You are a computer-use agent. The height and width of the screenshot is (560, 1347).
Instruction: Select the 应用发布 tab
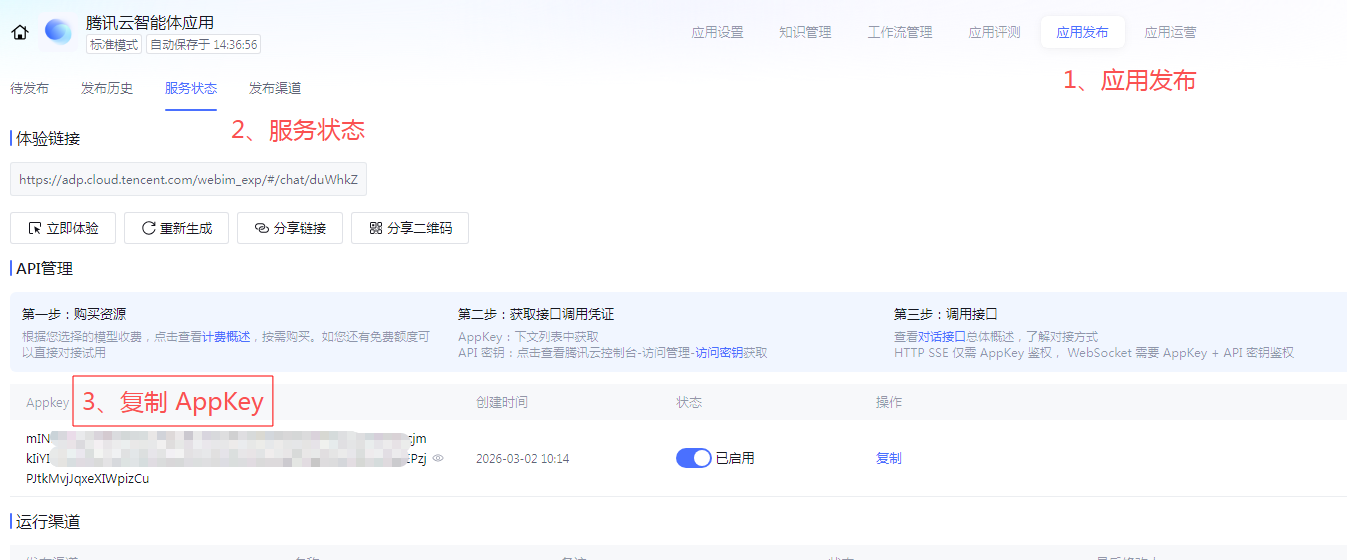pos(1082,32)
